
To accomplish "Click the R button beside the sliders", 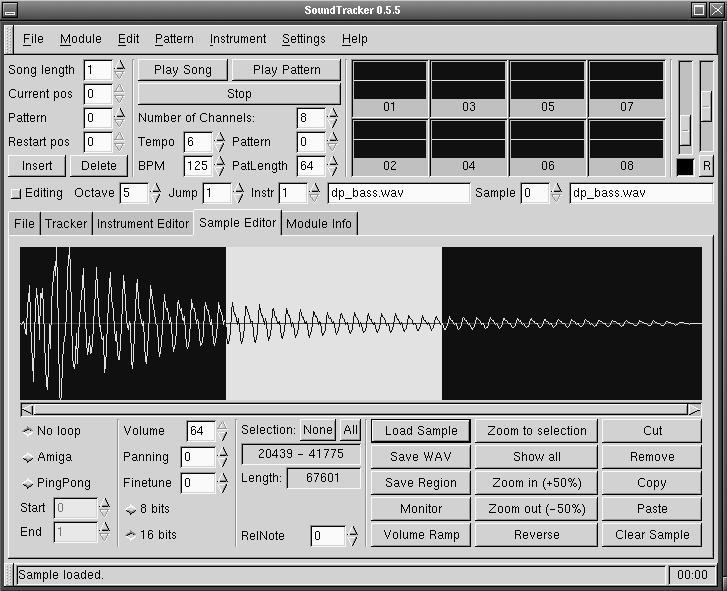I will point(706,166).
